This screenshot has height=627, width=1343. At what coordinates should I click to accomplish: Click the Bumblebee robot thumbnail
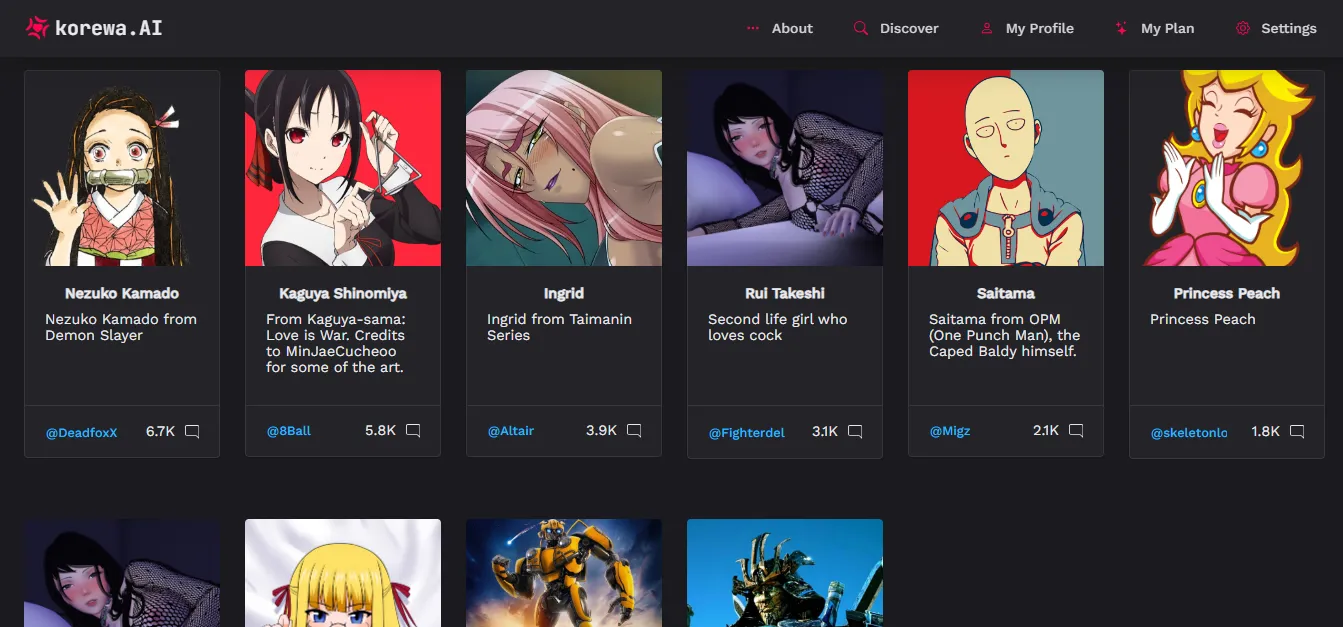pos(563,573)
